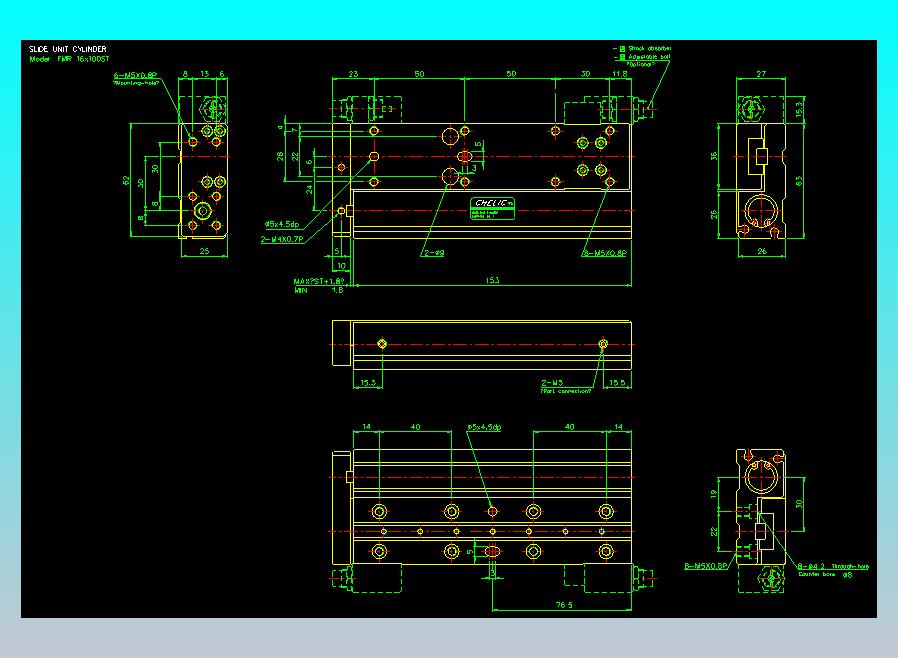Viewport: 898px width, 658px height.
Task: Select the 52 height dimension on left view
Action: click(x=126, y=180)
